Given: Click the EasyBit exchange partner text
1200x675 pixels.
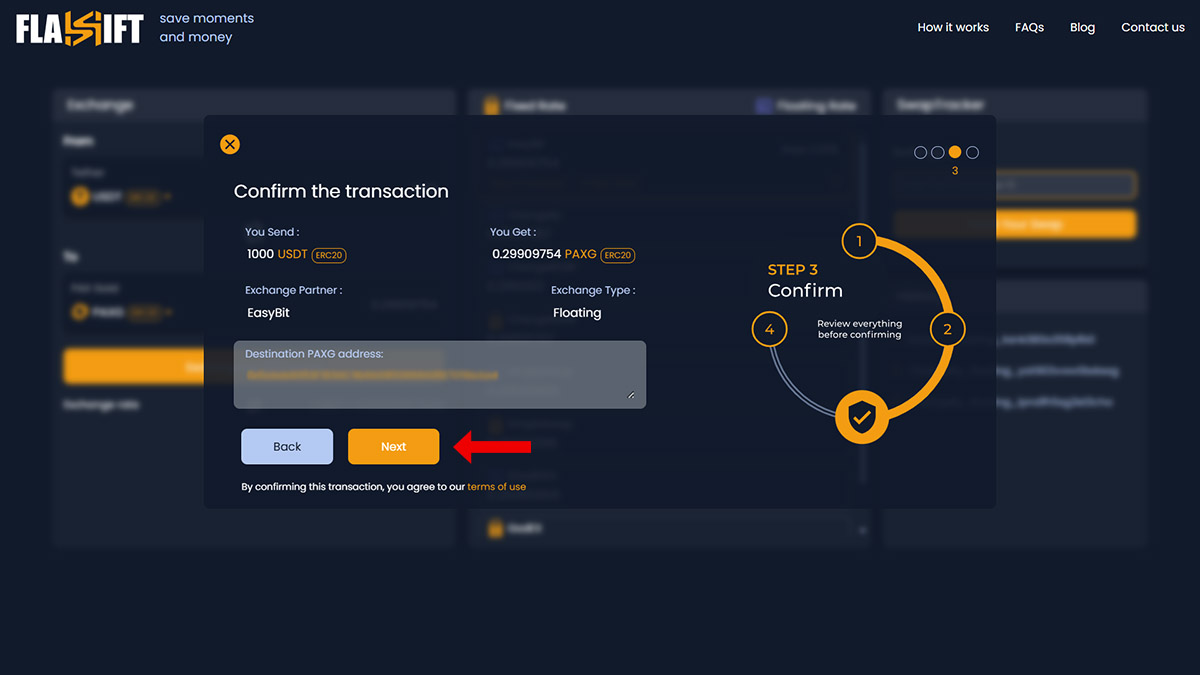Looking at the screenshot, I should (268, 313).
